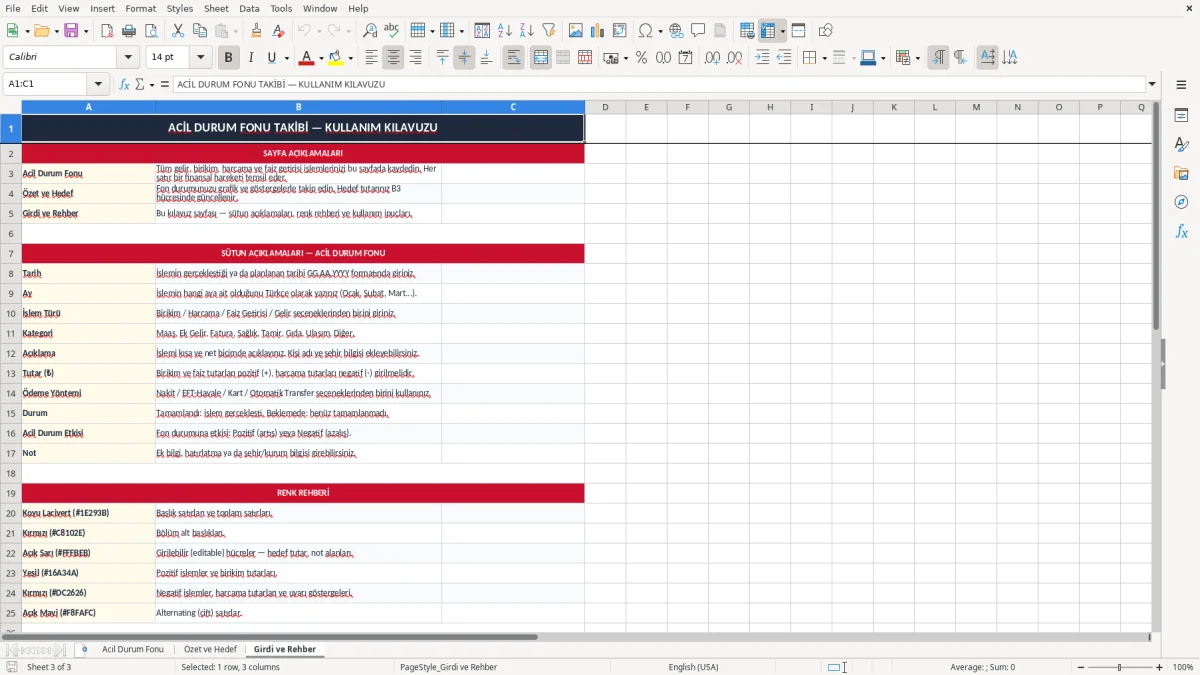Click the Save document icon
The image size is (1200, 675).
70,31
